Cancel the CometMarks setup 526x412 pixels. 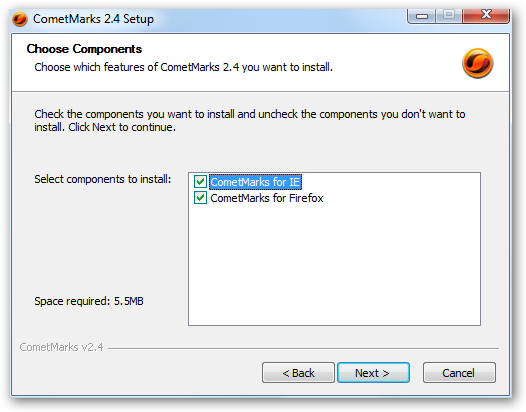(459, 372)
